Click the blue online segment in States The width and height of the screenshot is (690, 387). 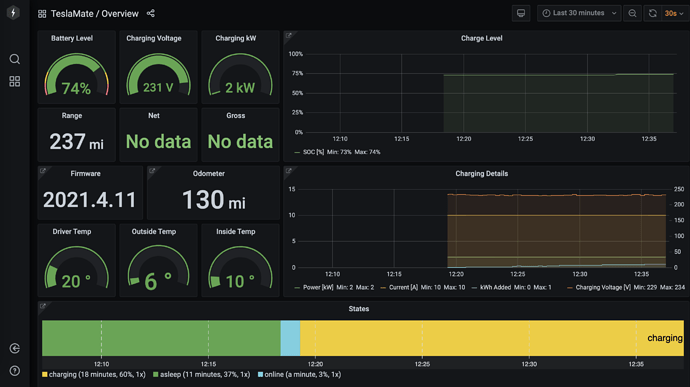coord(290,338)
